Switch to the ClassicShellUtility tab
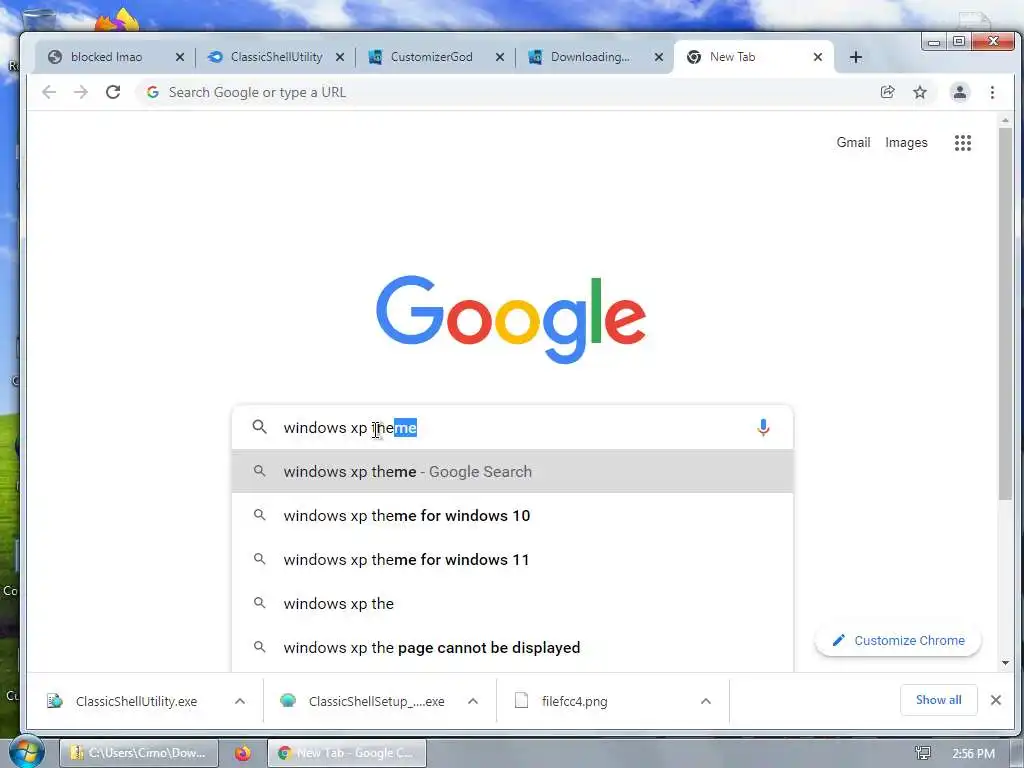Image resolution: width=1024 pixels, height=768 pixels. click(276, 57)
